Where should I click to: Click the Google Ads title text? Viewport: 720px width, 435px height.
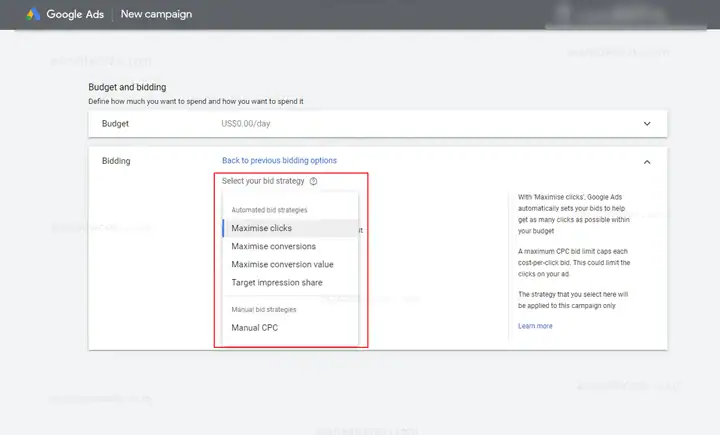(x=75, y=14)
